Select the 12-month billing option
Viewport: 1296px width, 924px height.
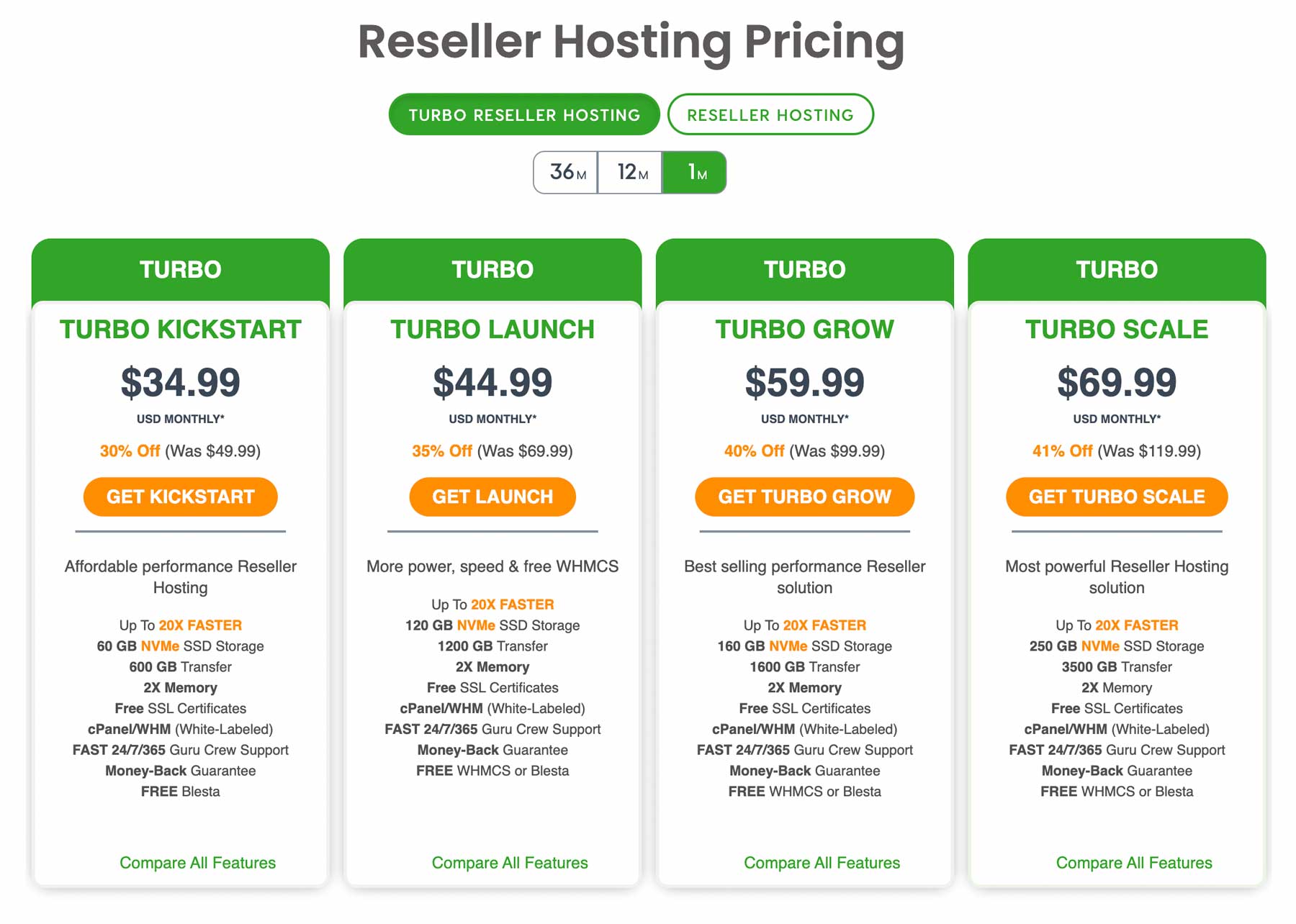(x=629, y=171)
